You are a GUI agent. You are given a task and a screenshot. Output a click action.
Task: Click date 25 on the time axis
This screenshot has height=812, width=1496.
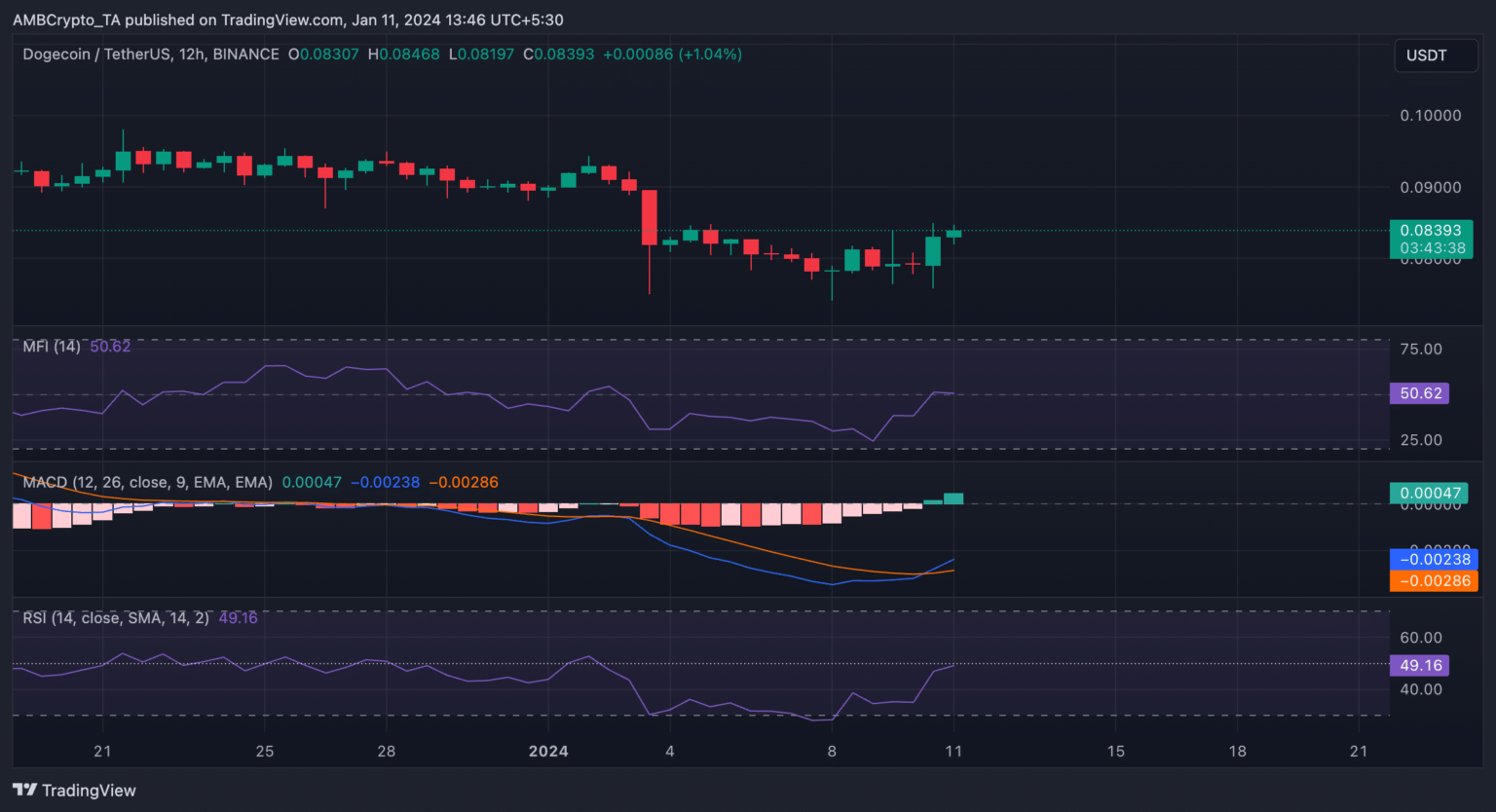coord(264,751)
